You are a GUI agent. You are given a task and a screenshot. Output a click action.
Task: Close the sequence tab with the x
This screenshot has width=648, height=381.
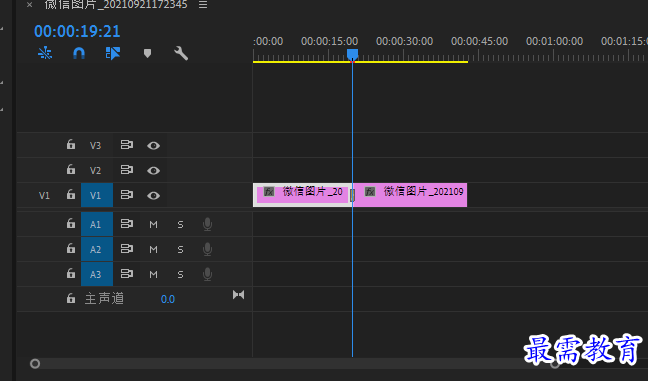pyautogui.click(x=29, y=5)
